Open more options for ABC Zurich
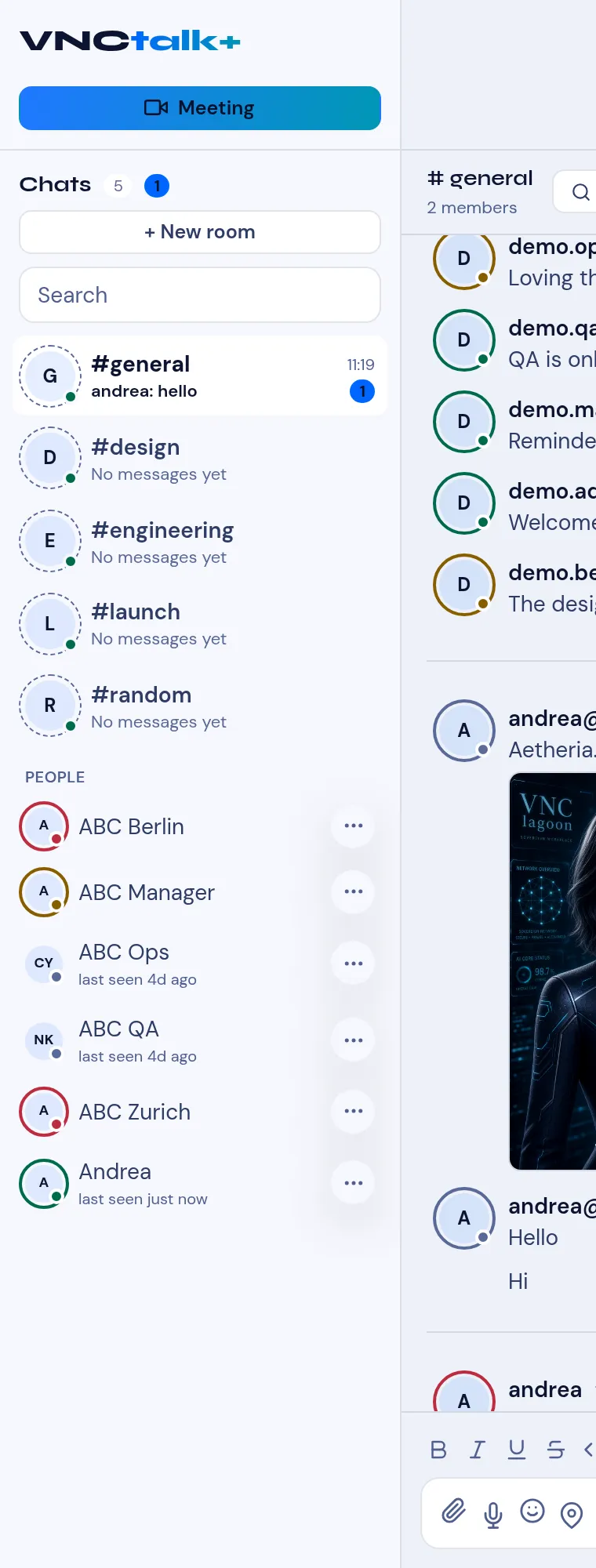Screen dimensions: 596x1568 point(354,1111)
